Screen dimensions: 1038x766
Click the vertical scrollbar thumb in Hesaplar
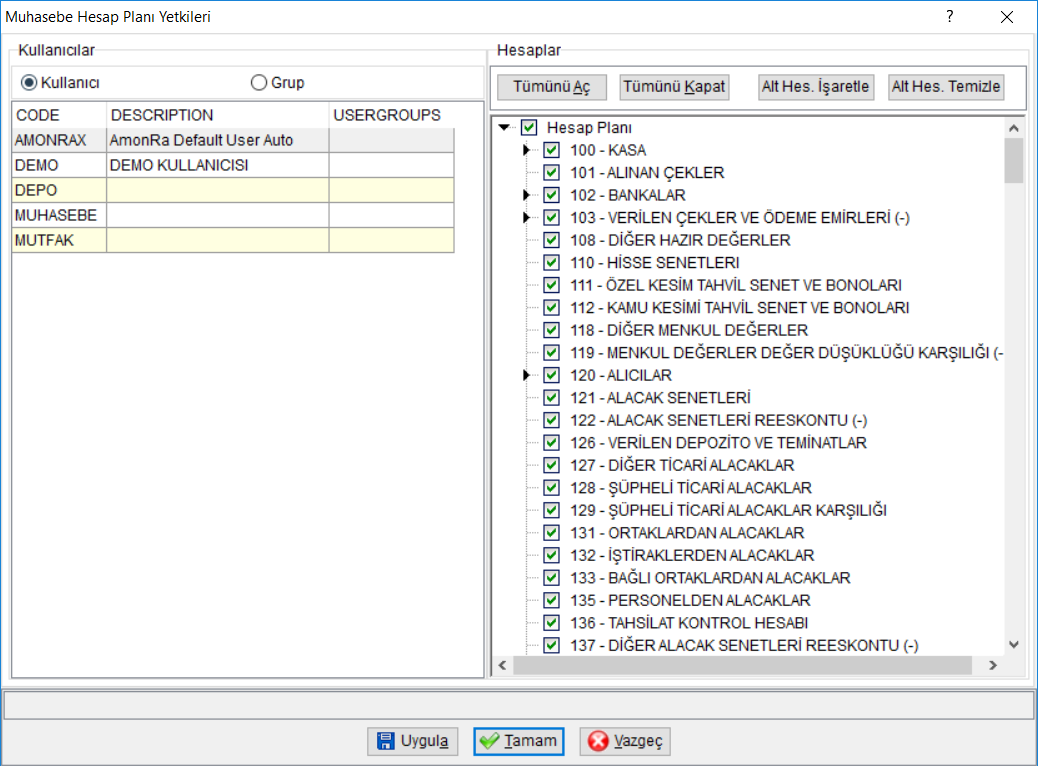coord(1014,160)
